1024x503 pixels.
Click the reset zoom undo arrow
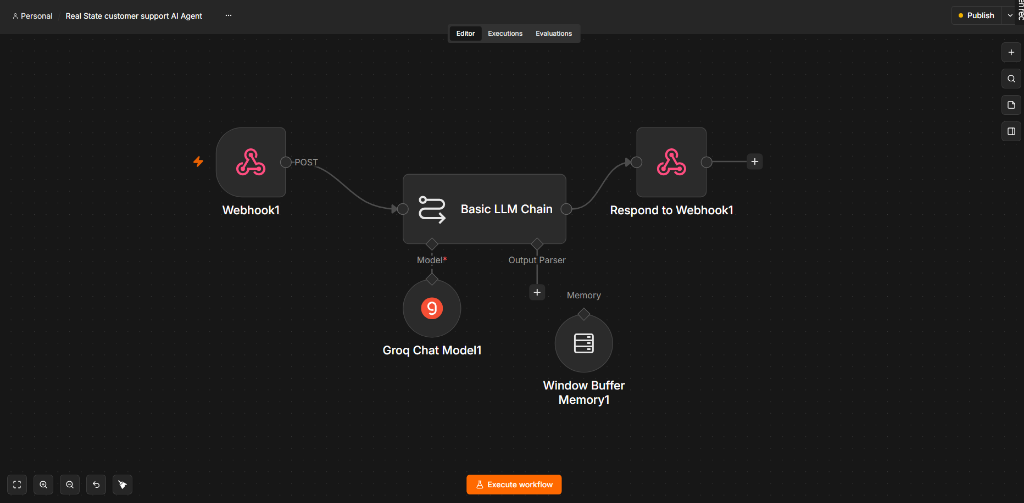click(x=96, y=485)
